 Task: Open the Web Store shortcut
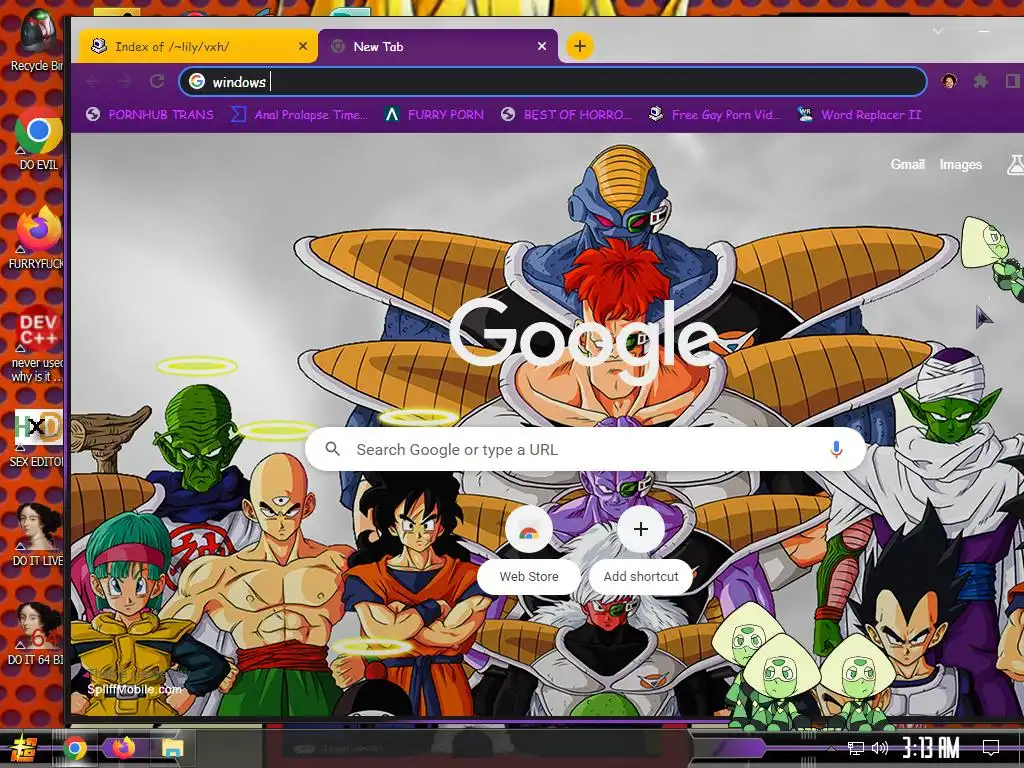tap(528, 549)
